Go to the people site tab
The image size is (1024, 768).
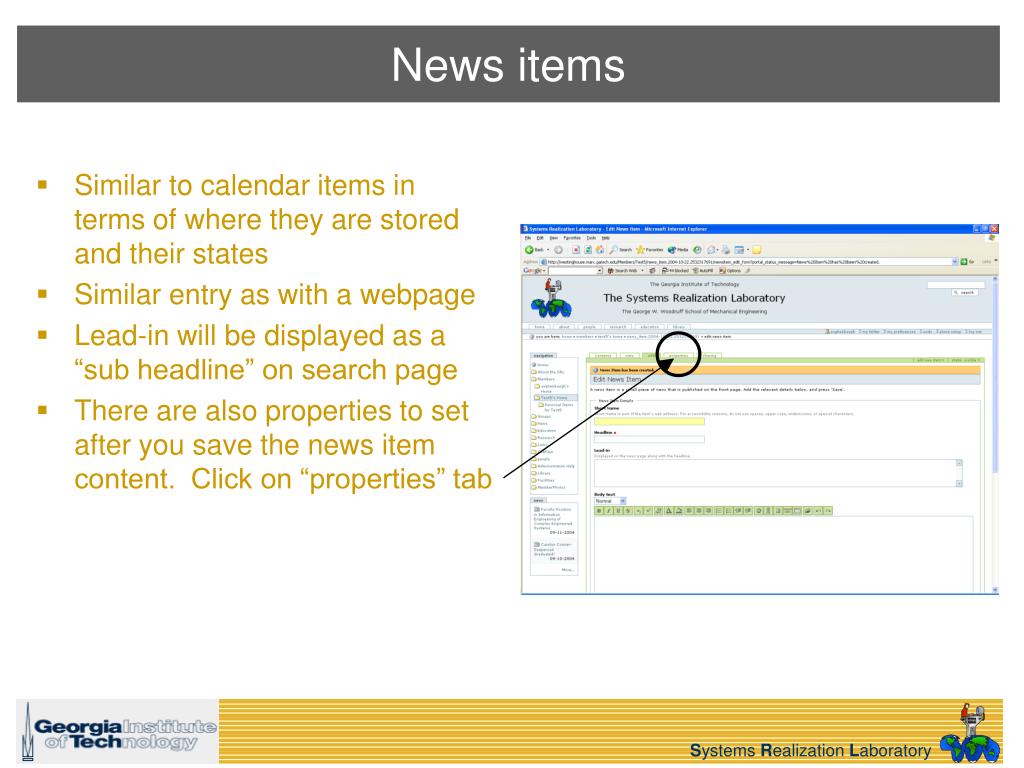click(590, 327)
